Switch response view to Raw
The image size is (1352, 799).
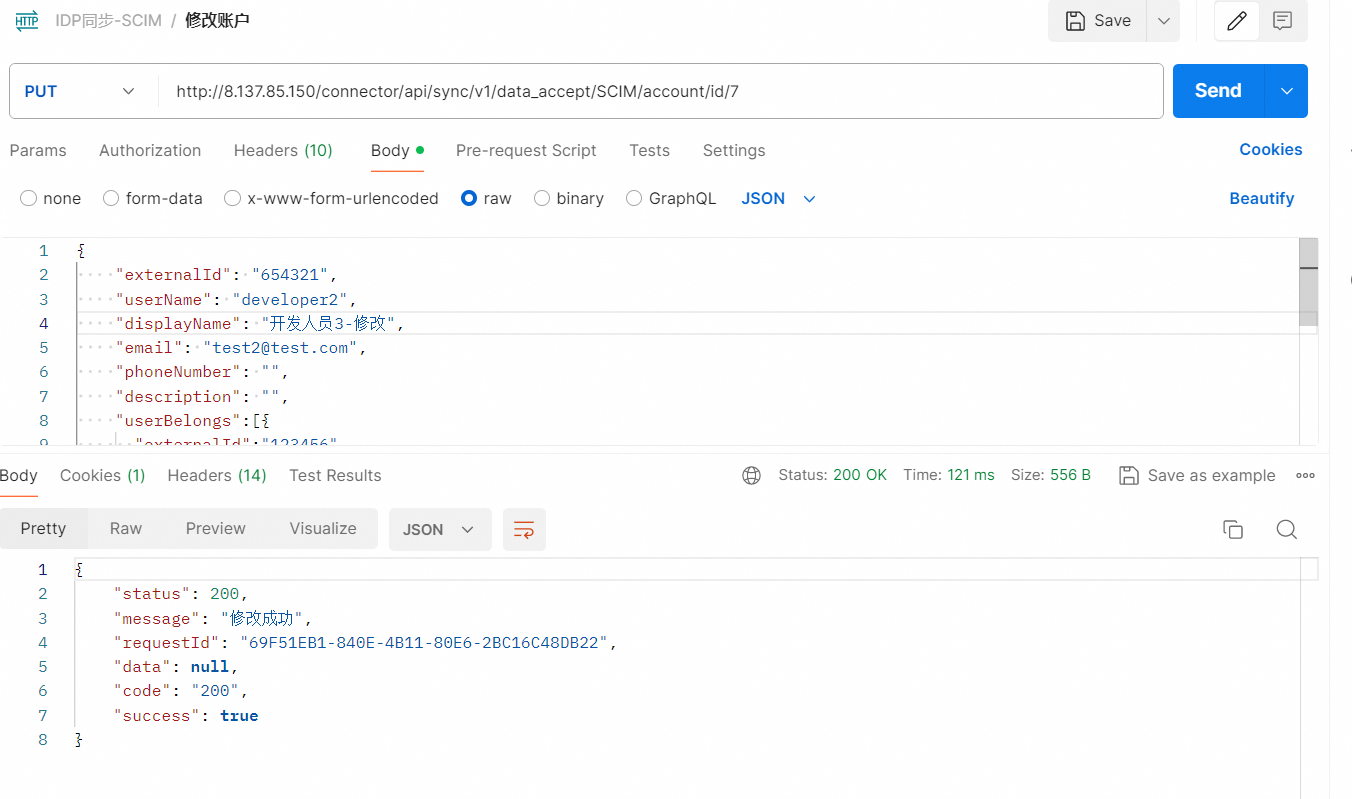click(126, 528)
